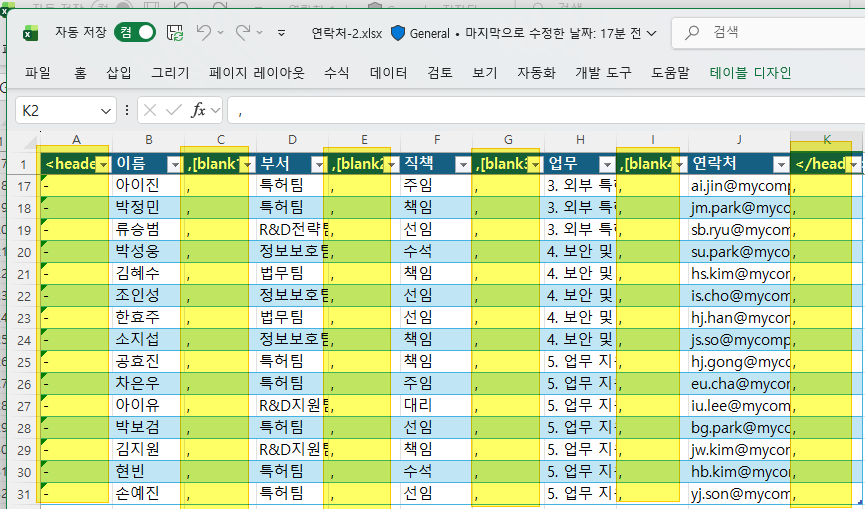865x509 pixels.
Task: Switch to the 페이지 레이아웃 tab
Action: [257, 73]
